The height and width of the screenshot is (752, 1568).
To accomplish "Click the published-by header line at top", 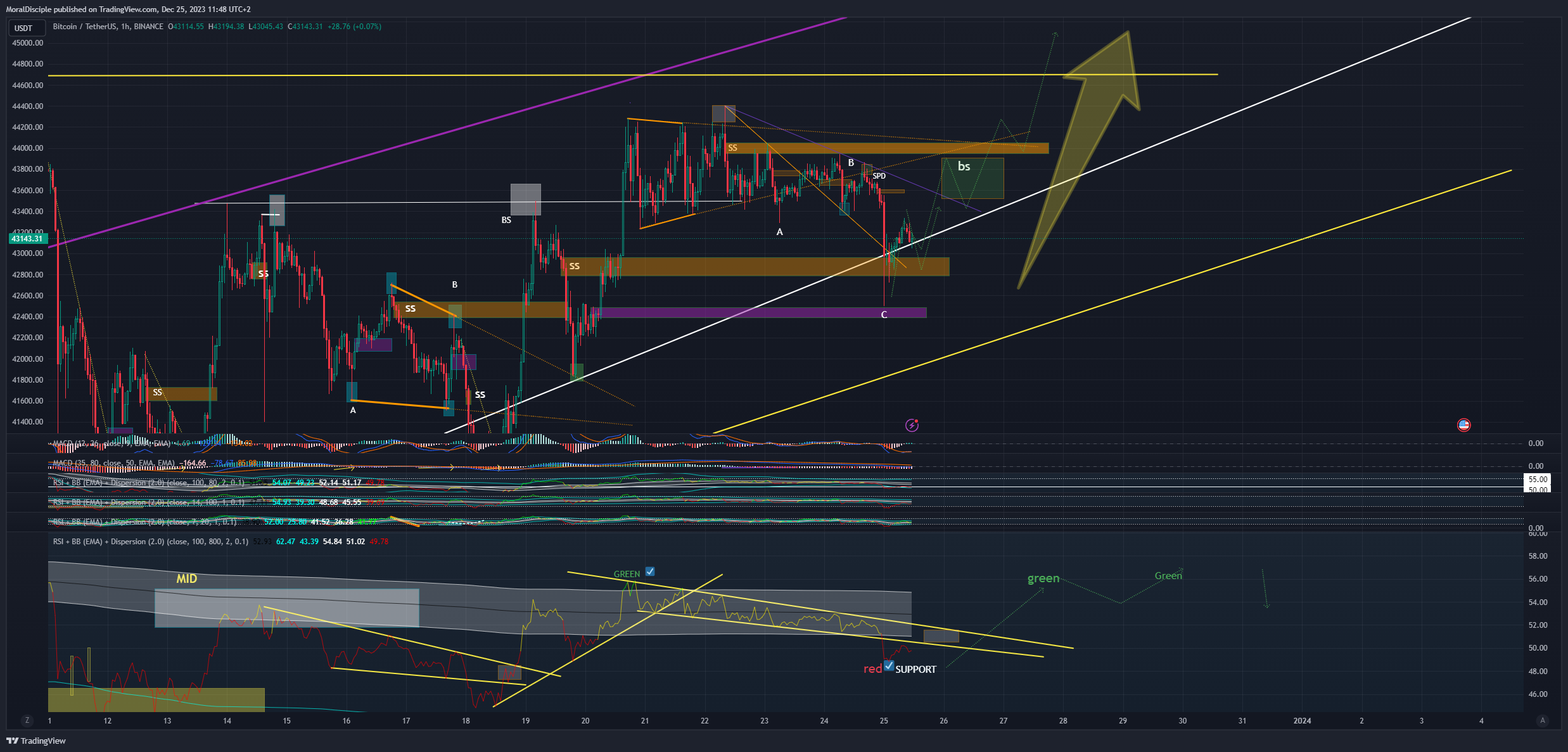I will click(128, 10).
